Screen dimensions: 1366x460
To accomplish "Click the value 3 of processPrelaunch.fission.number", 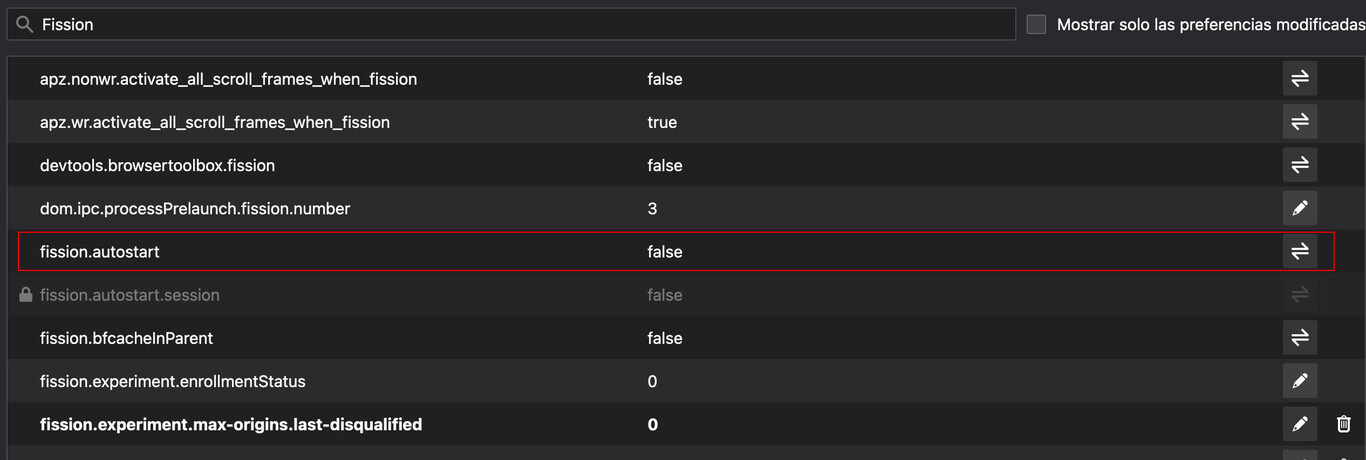I will pyautogui.click(x=652, y=209).
